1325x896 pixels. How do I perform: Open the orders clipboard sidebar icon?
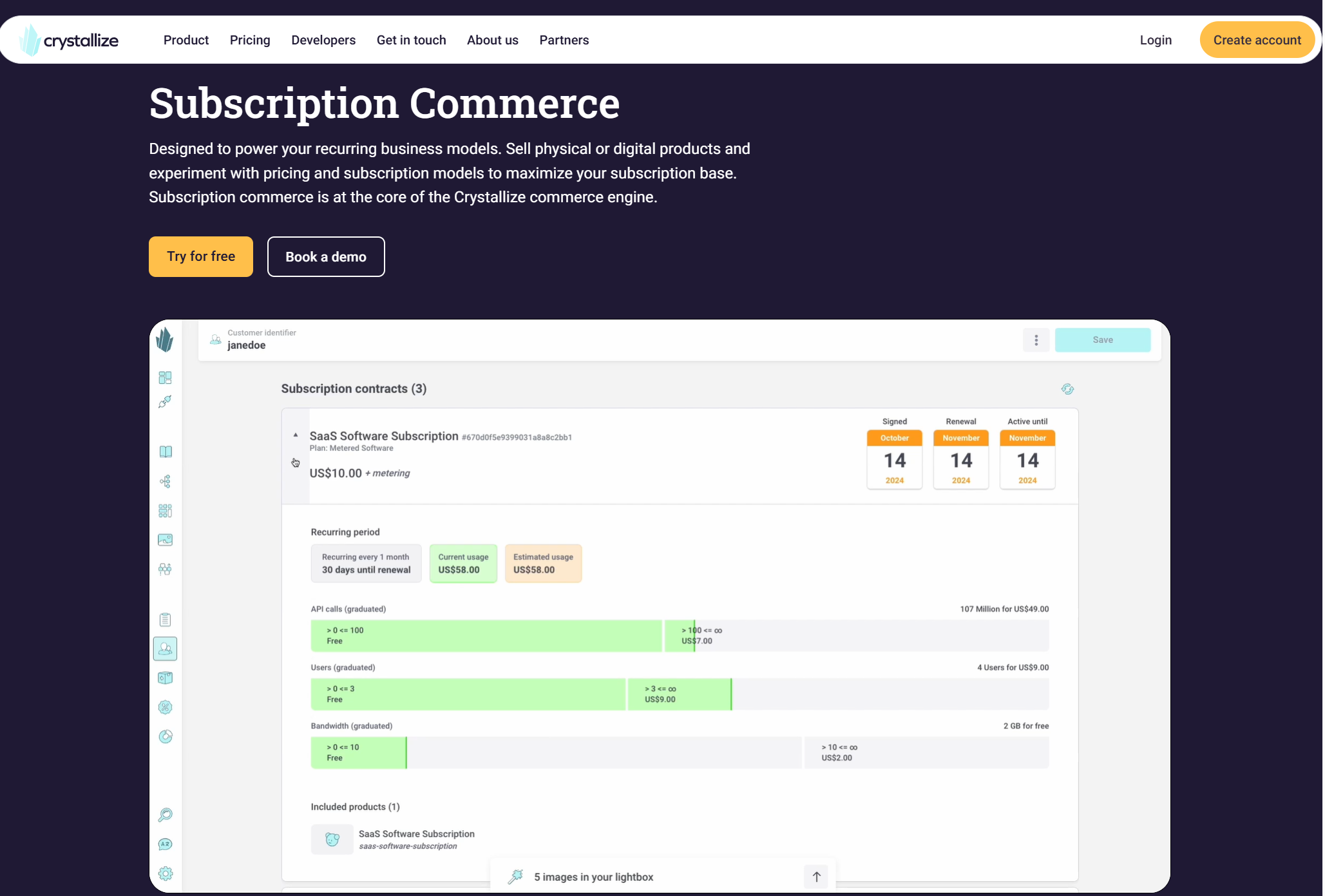[166, 620]
